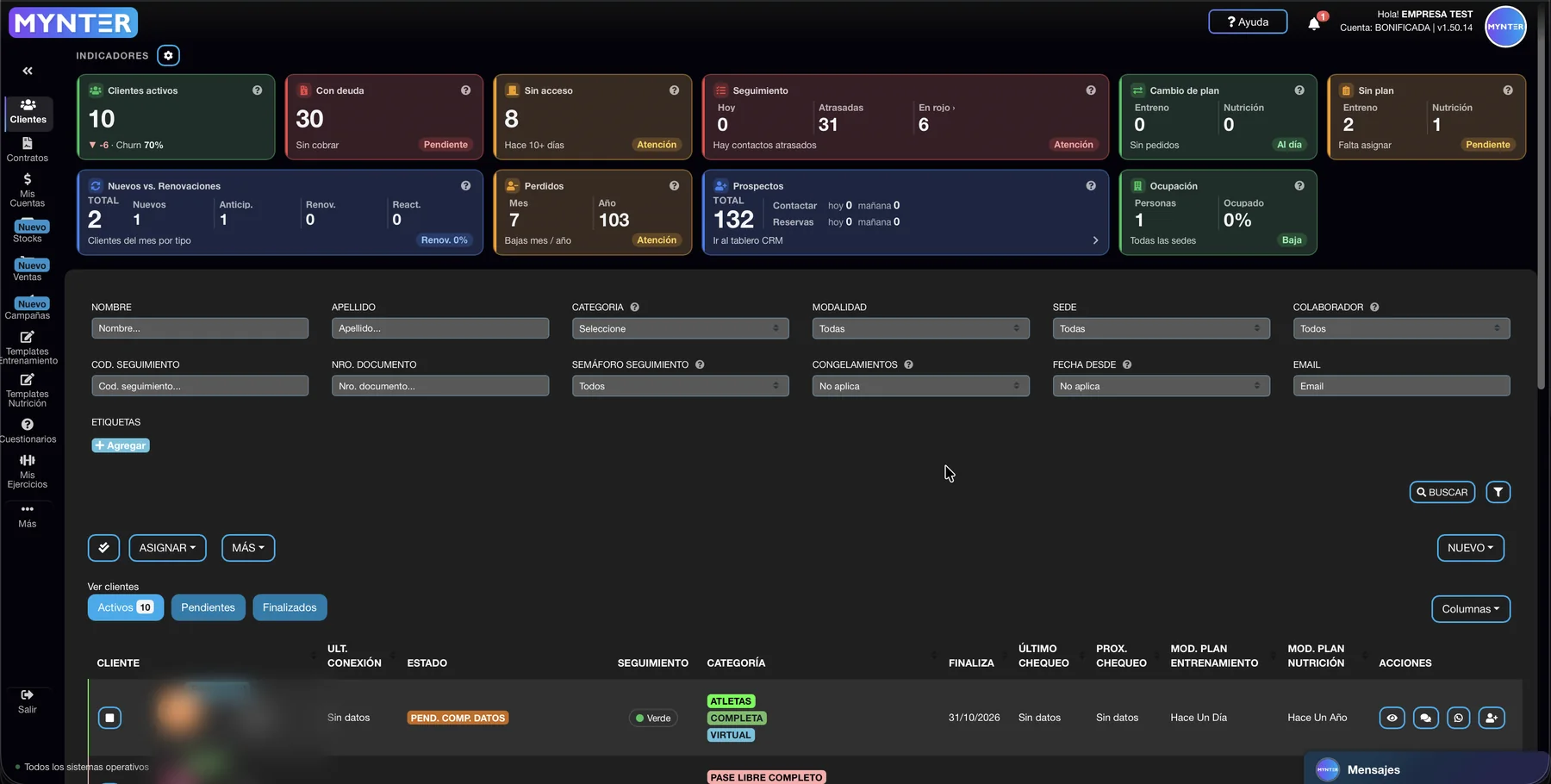Image resolution: width=1551 pixels, height=784 pixels.
Task: Expand the Columnas dropdown
Action: point(1471,609)
